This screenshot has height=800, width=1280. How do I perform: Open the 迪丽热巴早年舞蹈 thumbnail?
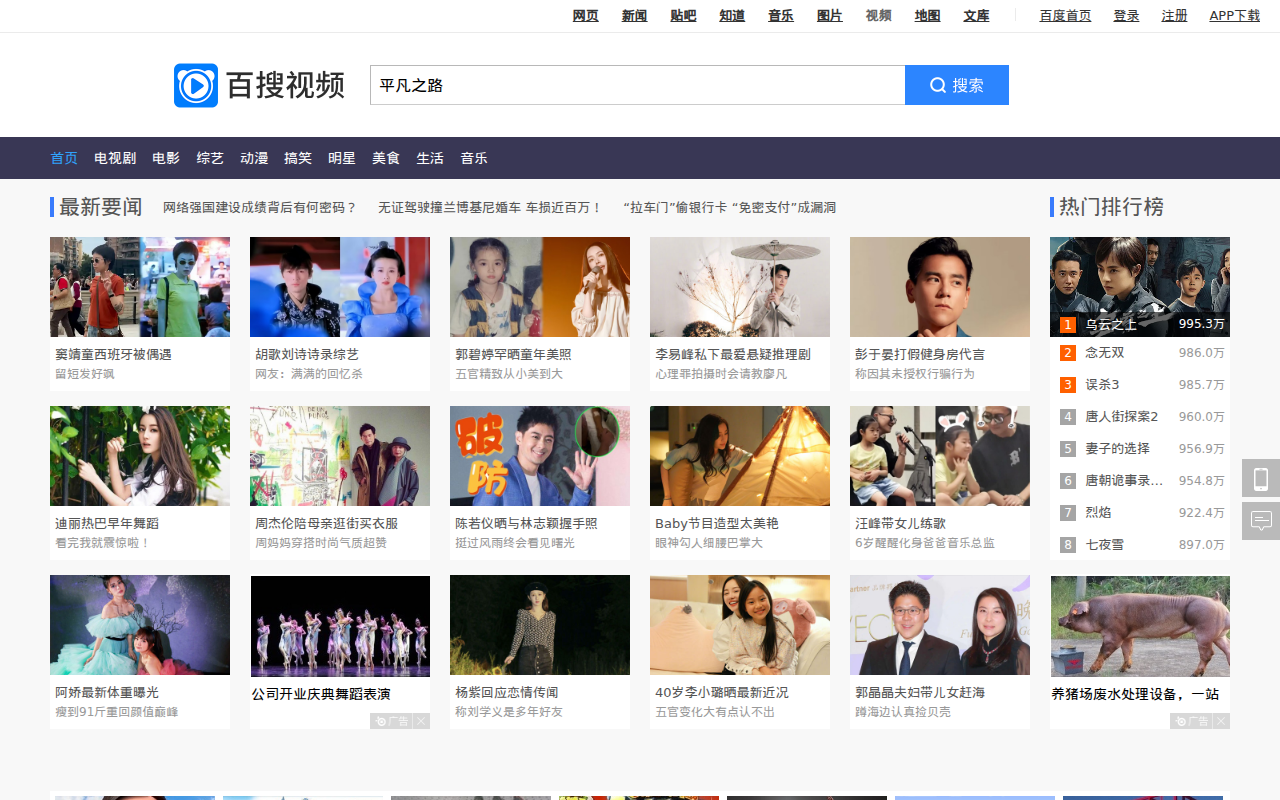point(140,456)
